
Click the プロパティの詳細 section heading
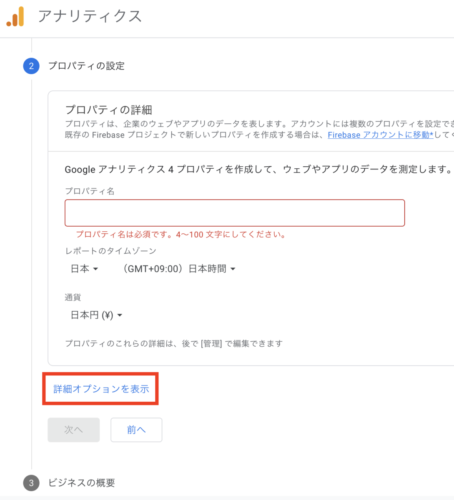click(109, 110)
